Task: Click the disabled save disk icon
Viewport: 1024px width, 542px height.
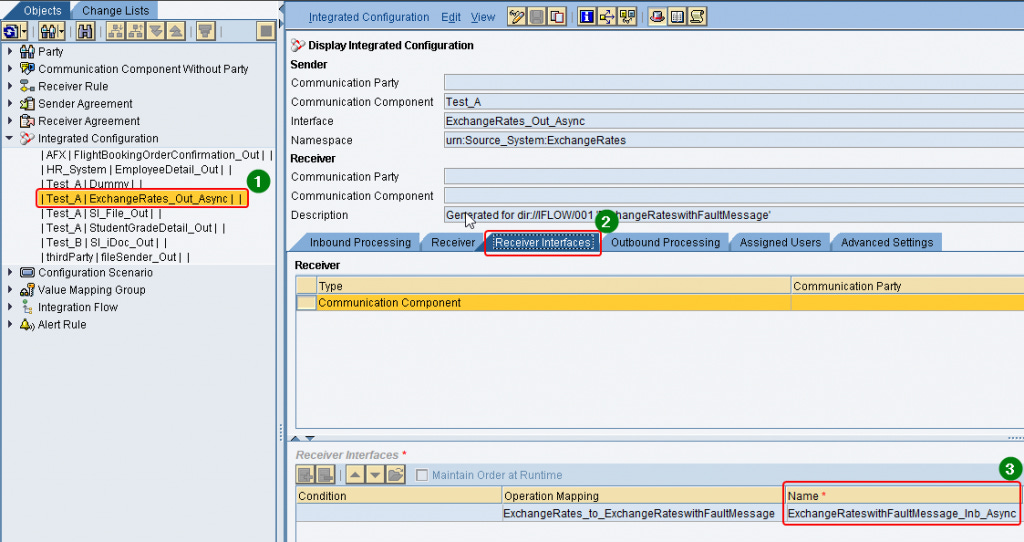Action: [x=537, y=16]
